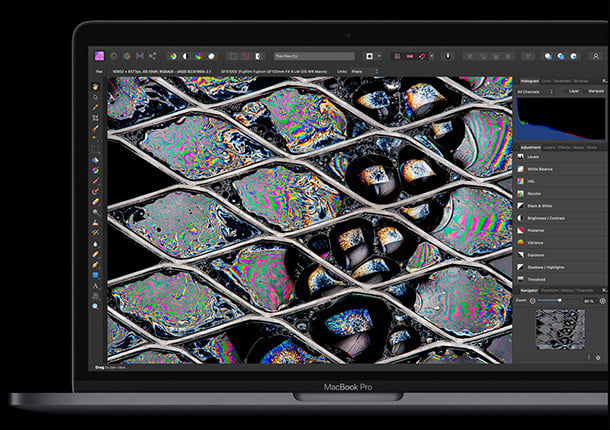Toggle Snapping with the magnet icon
610x430 pixels.
[x=422, y=56]
